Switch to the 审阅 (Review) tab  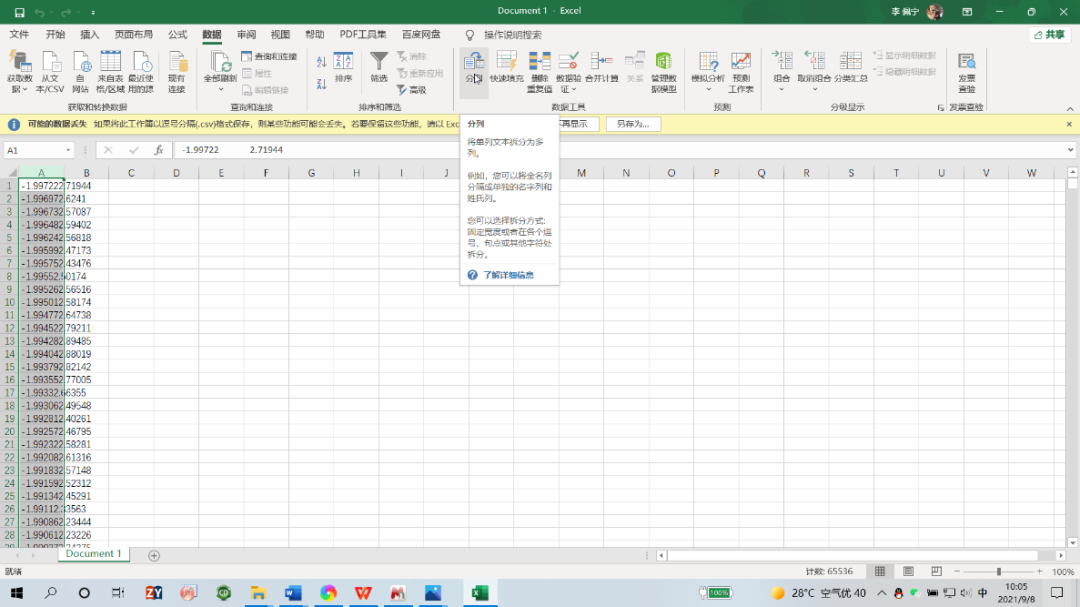246,34
